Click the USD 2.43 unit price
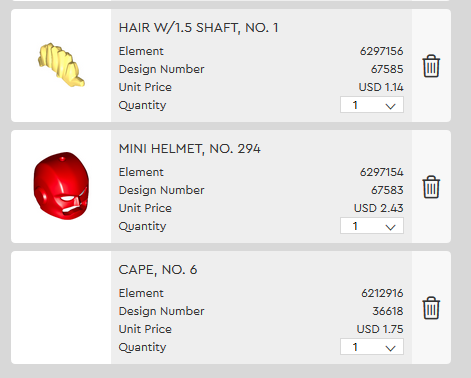The image size is (471, 378). tap(378, 208)
